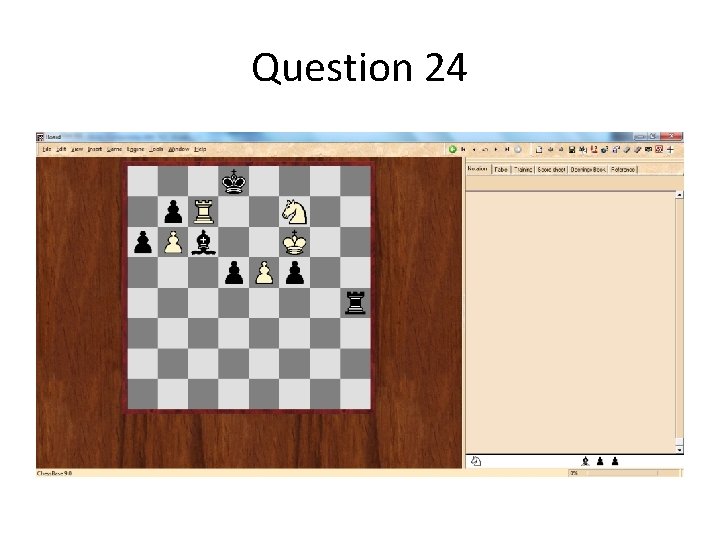Switch to the Score sheet tab
This screenshot has width=720, height=540.
tap(551, 169)
